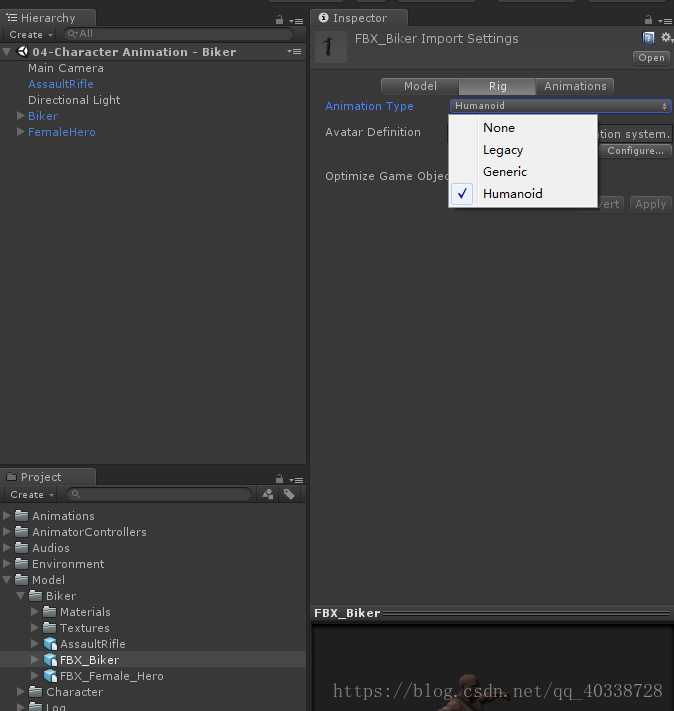
Task: Click the AnimatorControllers folder icon
Action: point(21,531)
